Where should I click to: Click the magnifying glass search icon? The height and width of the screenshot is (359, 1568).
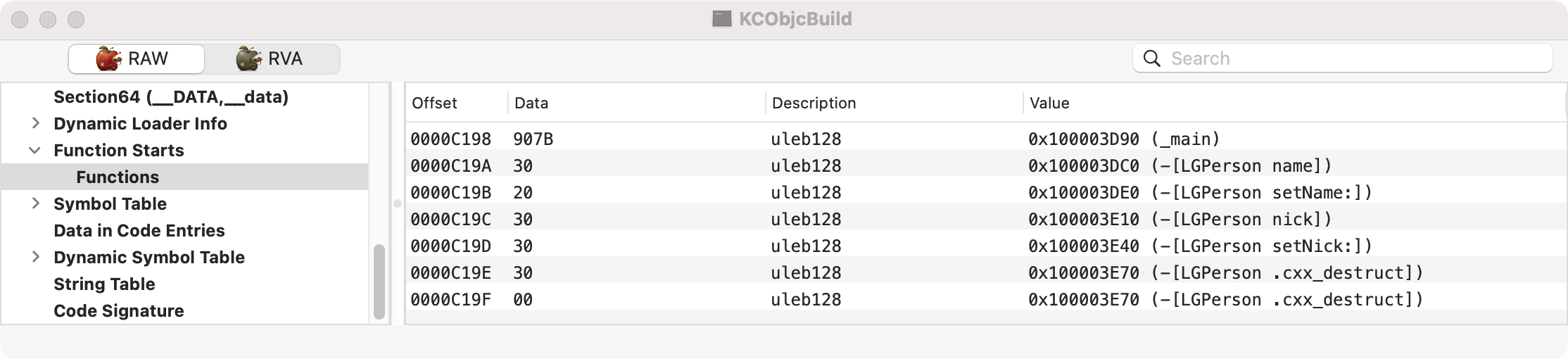[1152, 58]
